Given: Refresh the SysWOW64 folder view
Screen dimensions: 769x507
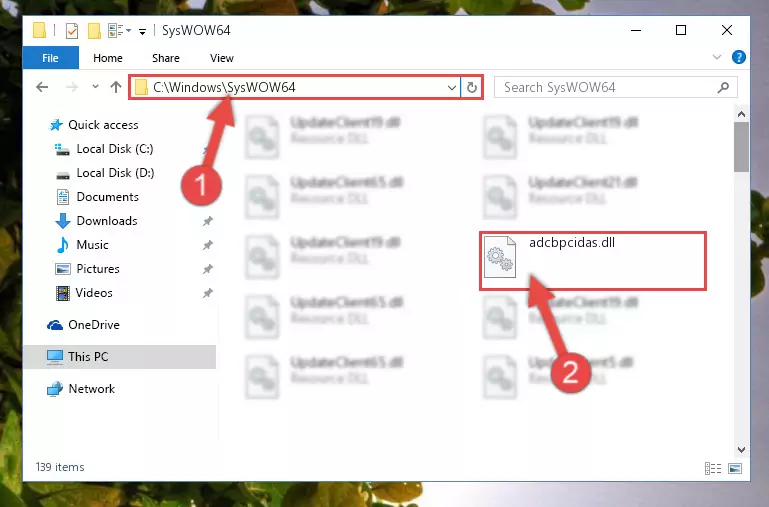Looking at the screenshot, I should (472, 88).
